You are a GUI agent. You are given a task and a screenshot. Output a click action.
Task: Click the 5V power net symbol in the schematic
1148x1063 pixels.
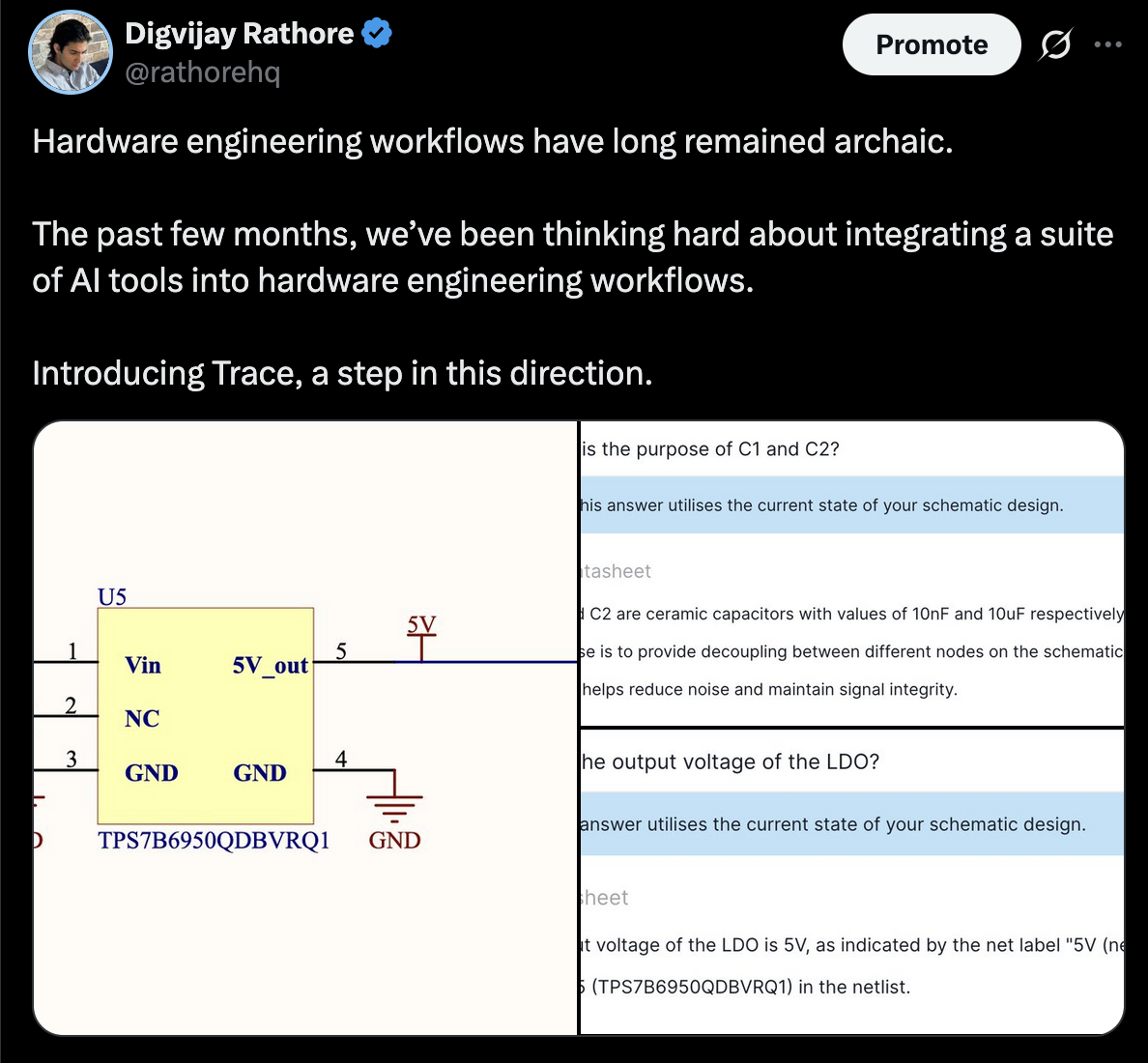click(421, 638)
